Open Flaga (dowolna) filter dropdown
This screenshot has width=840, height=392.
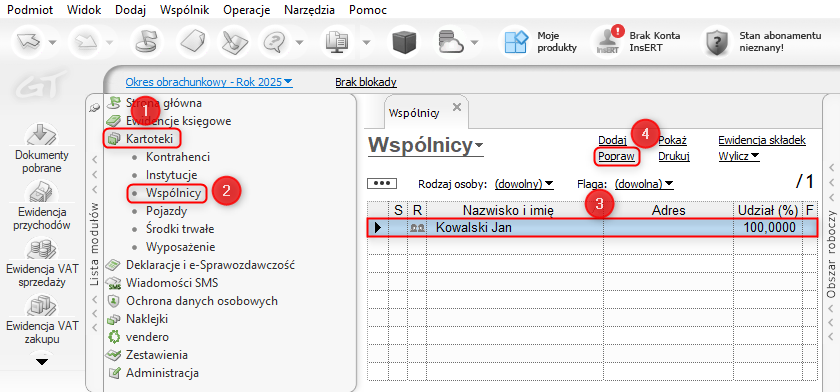point(644,184)
